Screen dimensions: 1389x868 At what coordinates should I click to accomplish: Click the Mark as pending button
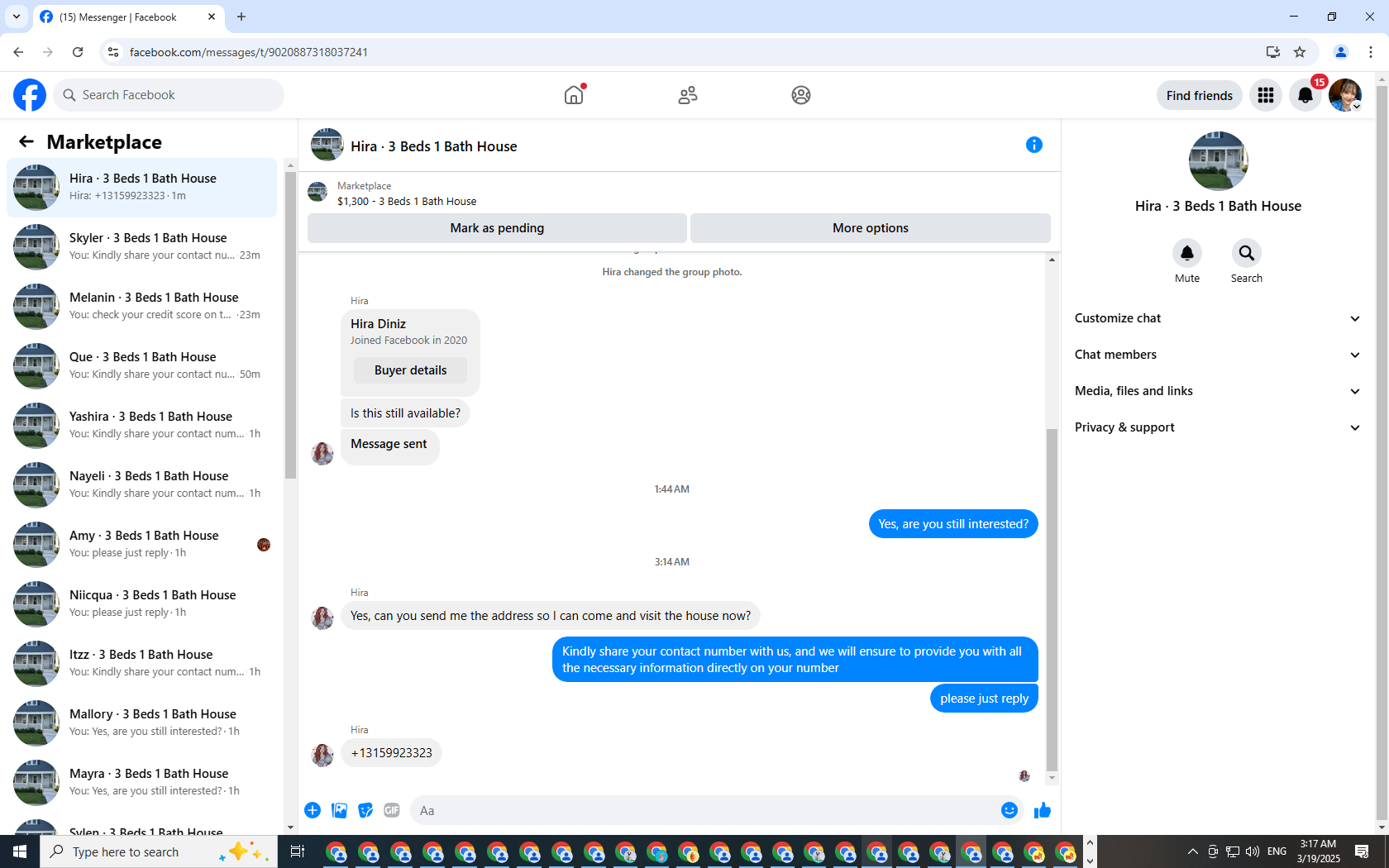(x=497, y=228)
